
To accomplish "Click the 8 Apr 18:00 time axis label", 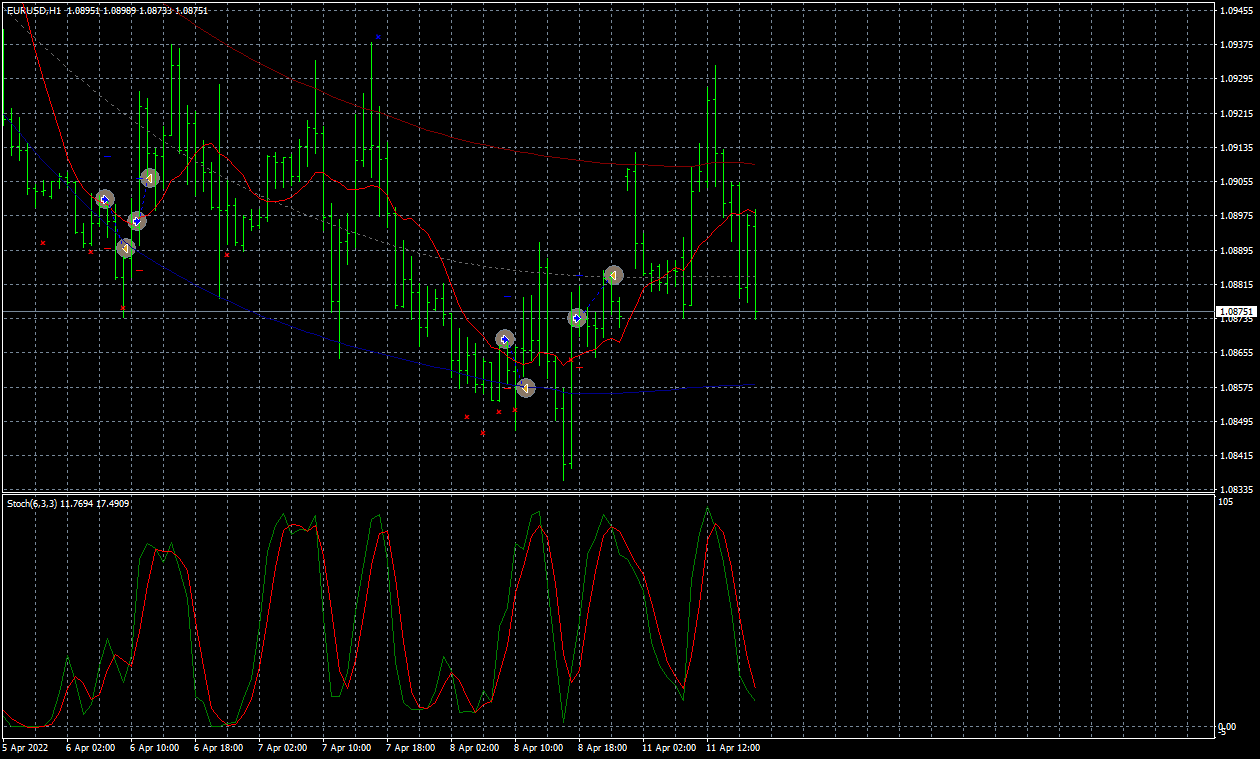I will [602, 746].
